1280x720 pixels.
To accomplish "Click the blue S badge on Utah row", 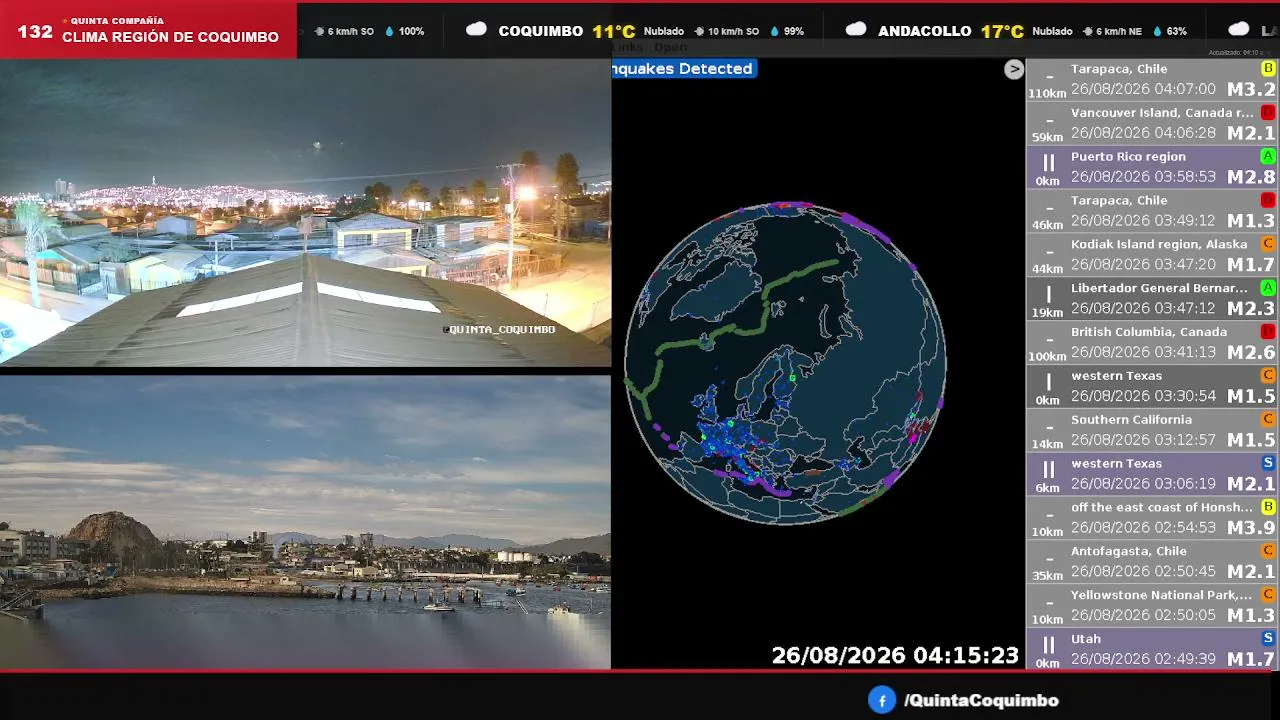I will [x=1268, y=638].
